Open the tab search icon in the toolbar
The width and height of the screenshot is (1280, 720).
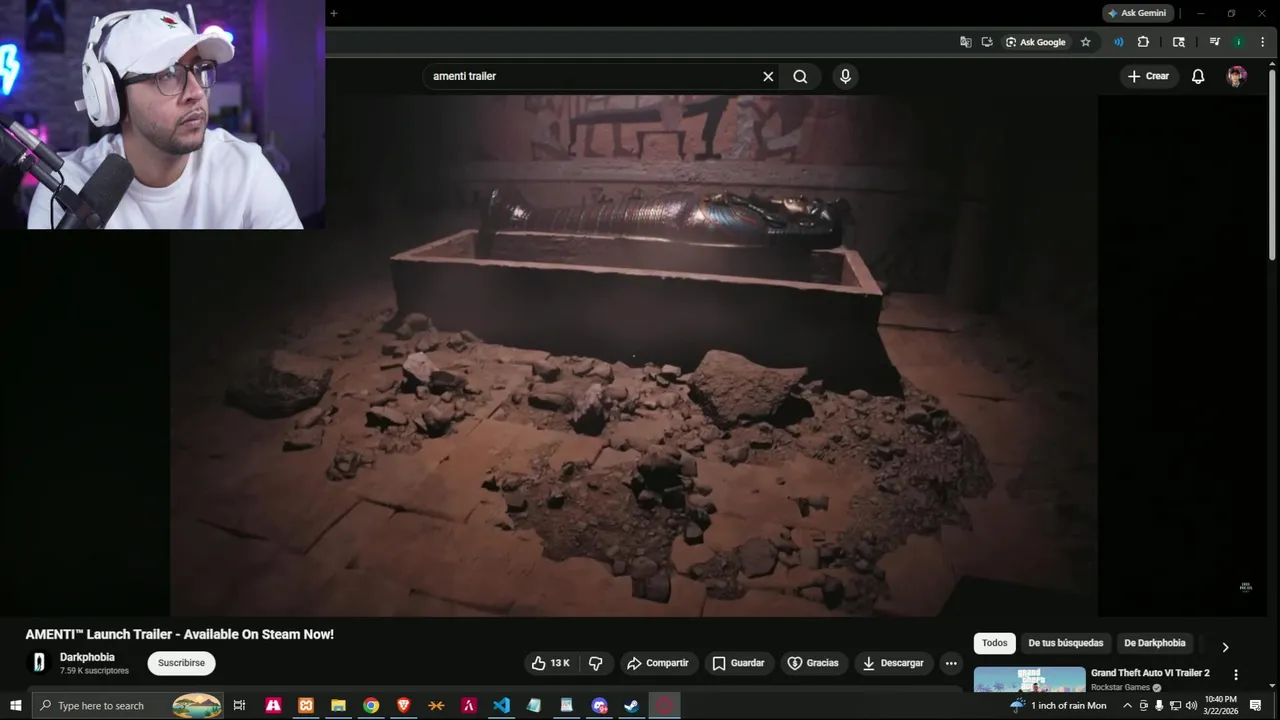coord(1179,42)
